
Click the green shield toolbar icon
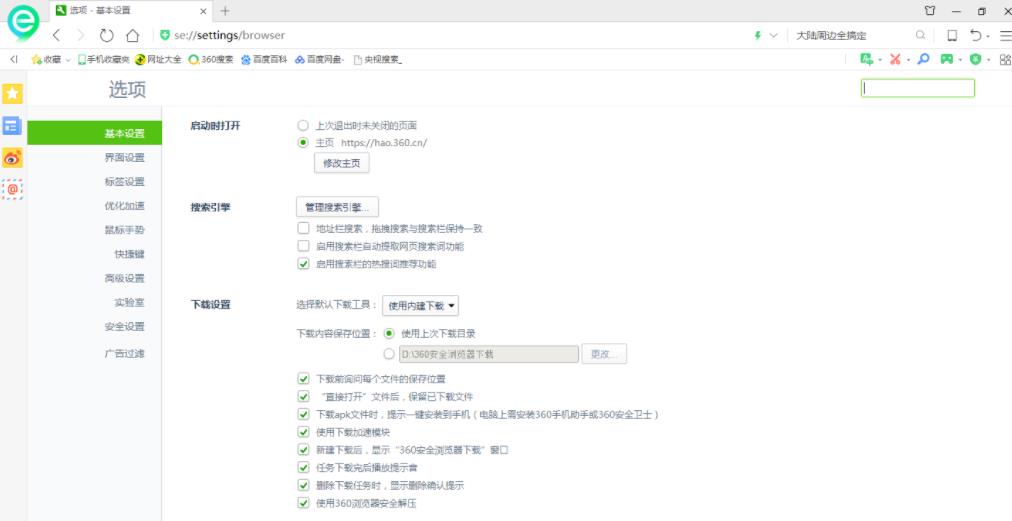coord(976,59)
